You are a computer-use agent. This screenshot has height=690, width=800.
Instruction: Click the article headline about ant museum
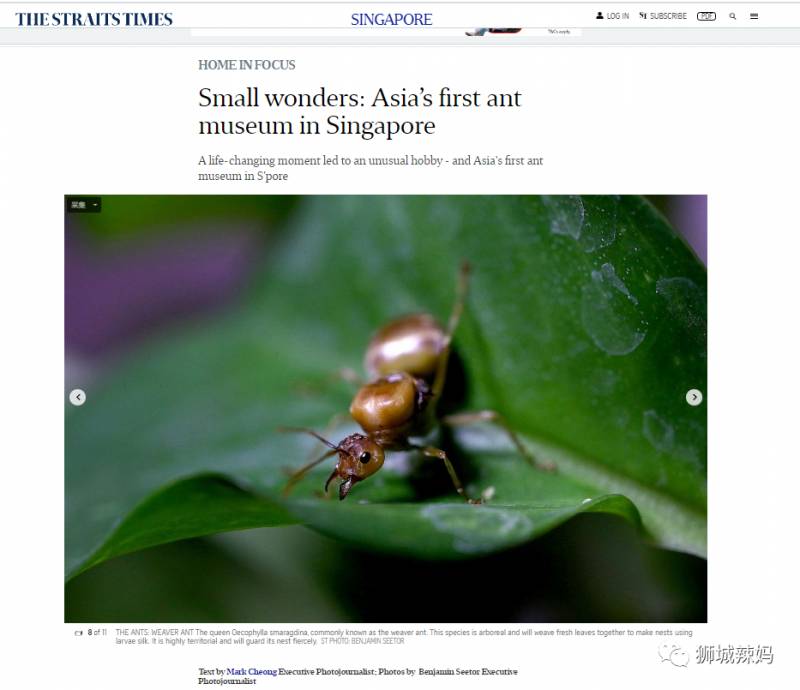(x=360, y=111)
